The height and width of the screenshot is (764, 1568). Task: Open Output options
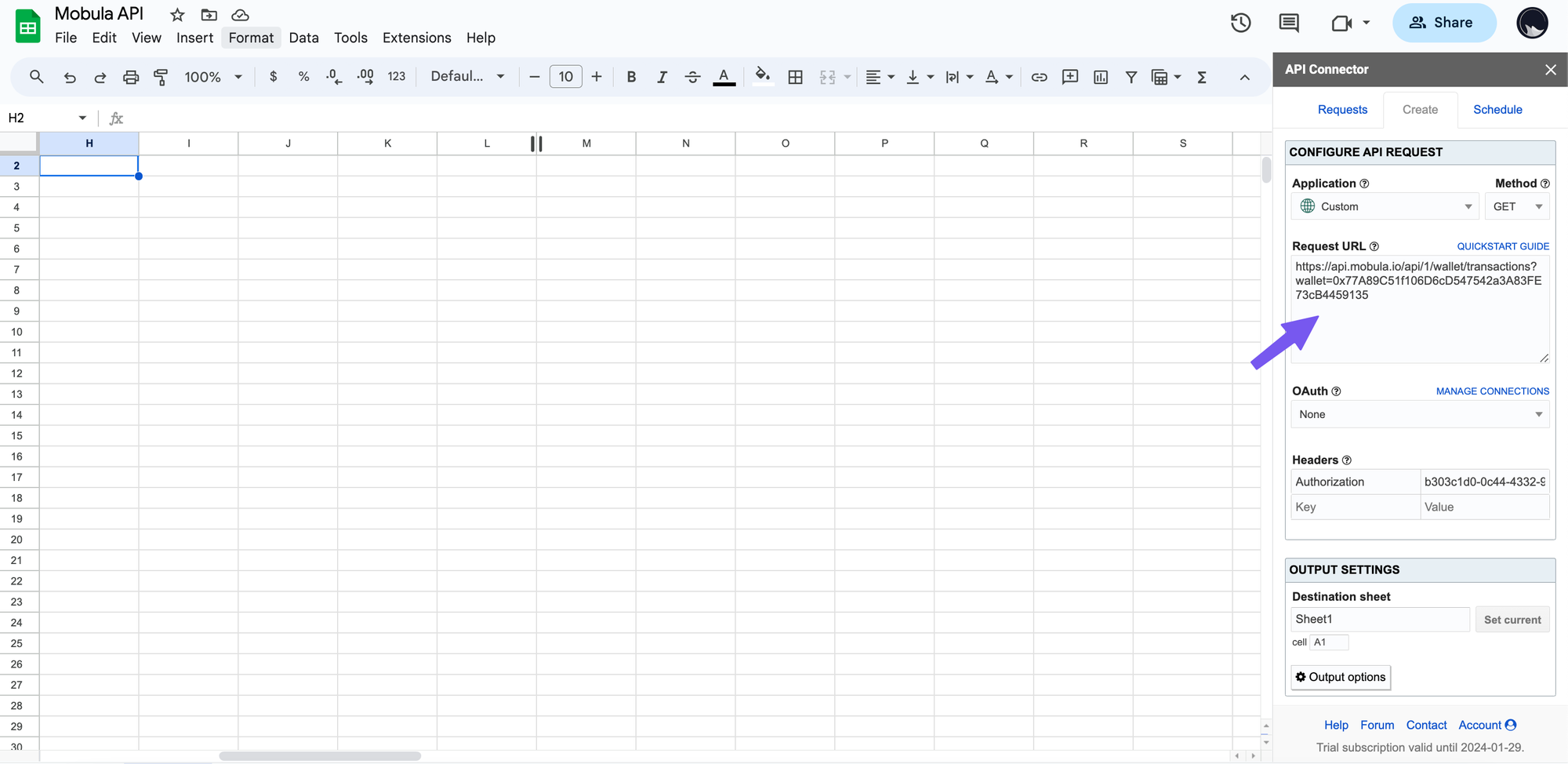1341,677
